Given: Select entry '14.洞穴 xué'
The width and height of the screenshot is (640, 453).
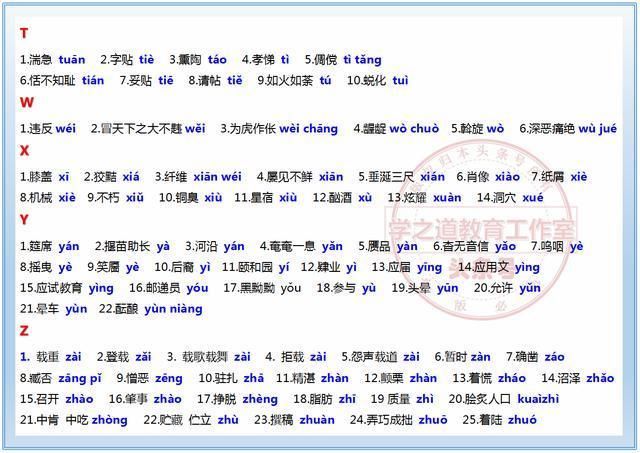Looking at the screenshot, I should tap(510, 198).
